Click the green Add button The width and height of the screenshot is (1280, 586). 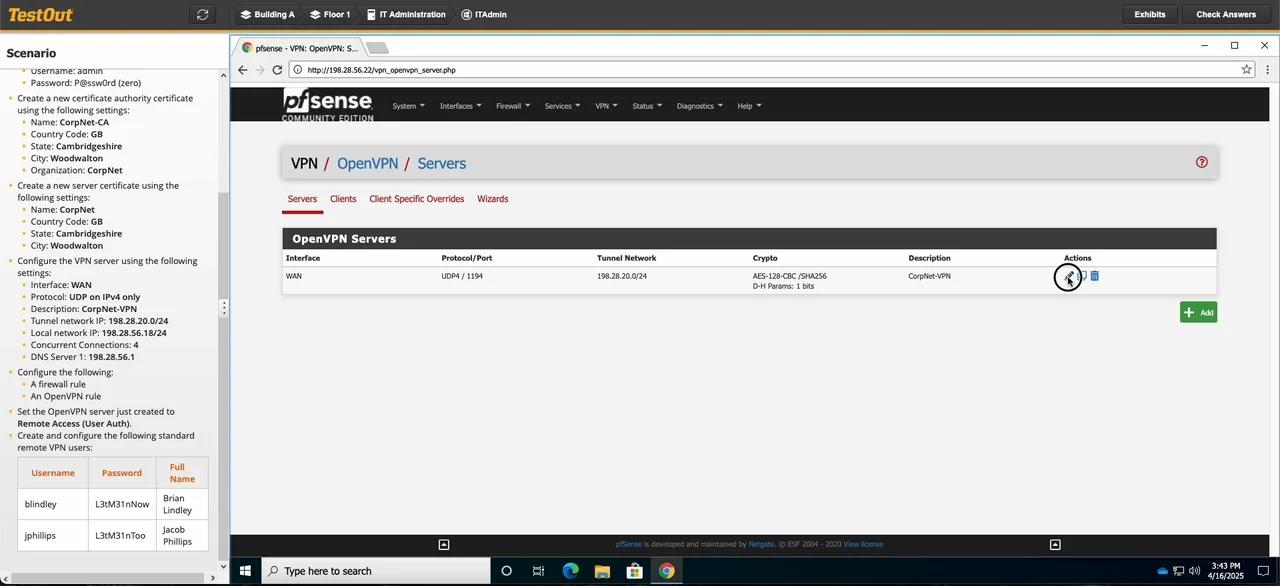point(1197,312)
